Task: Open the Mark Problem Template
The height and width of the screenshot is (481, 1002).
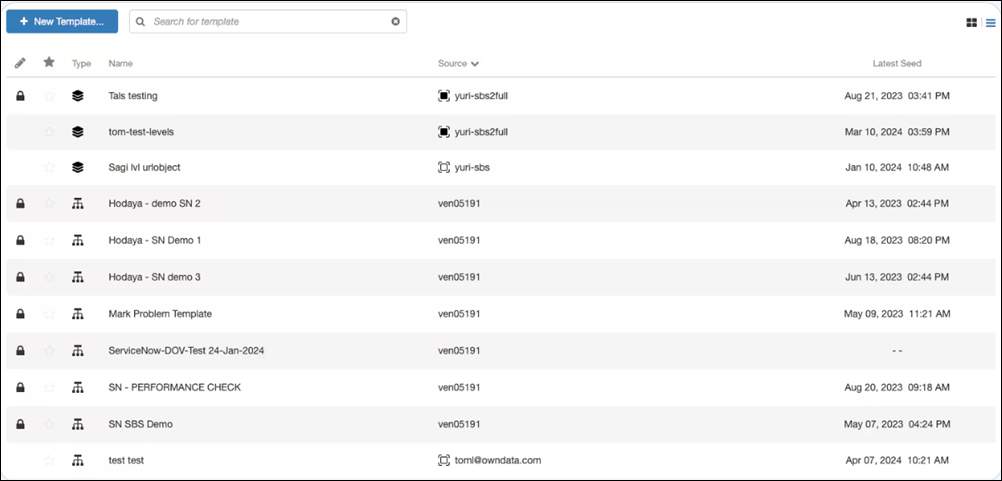Action: point(160,314)
